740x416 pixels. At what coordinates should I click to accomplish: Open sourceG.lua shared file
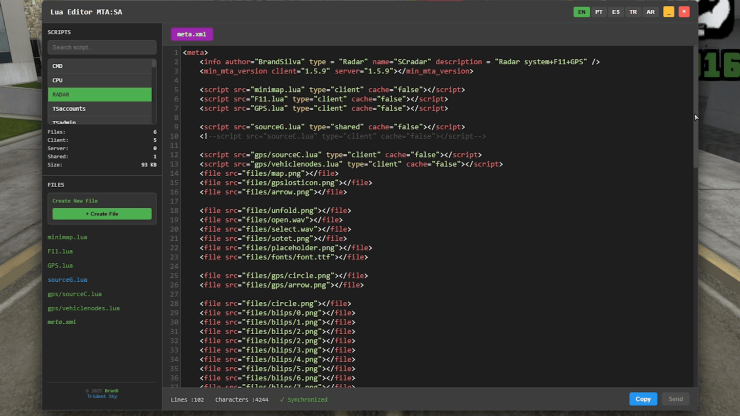[68, 280]
